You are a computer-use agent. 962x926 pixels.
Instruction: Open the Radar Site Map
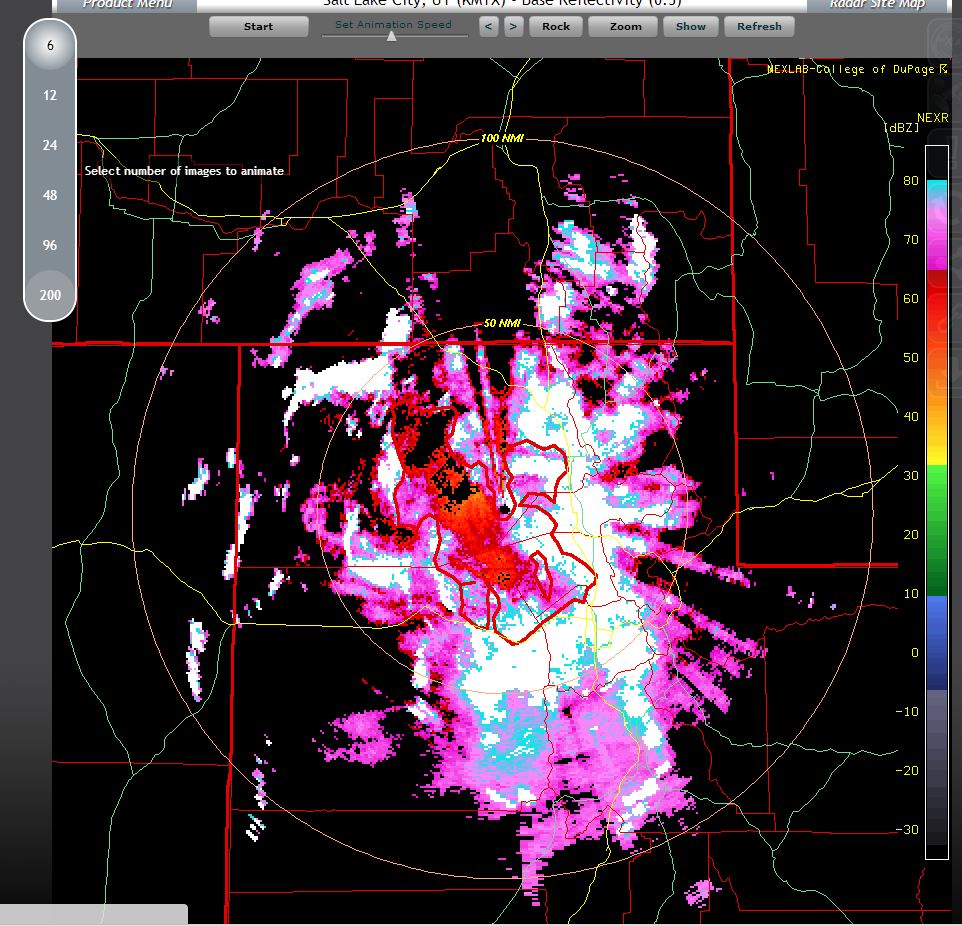point(874,4)
